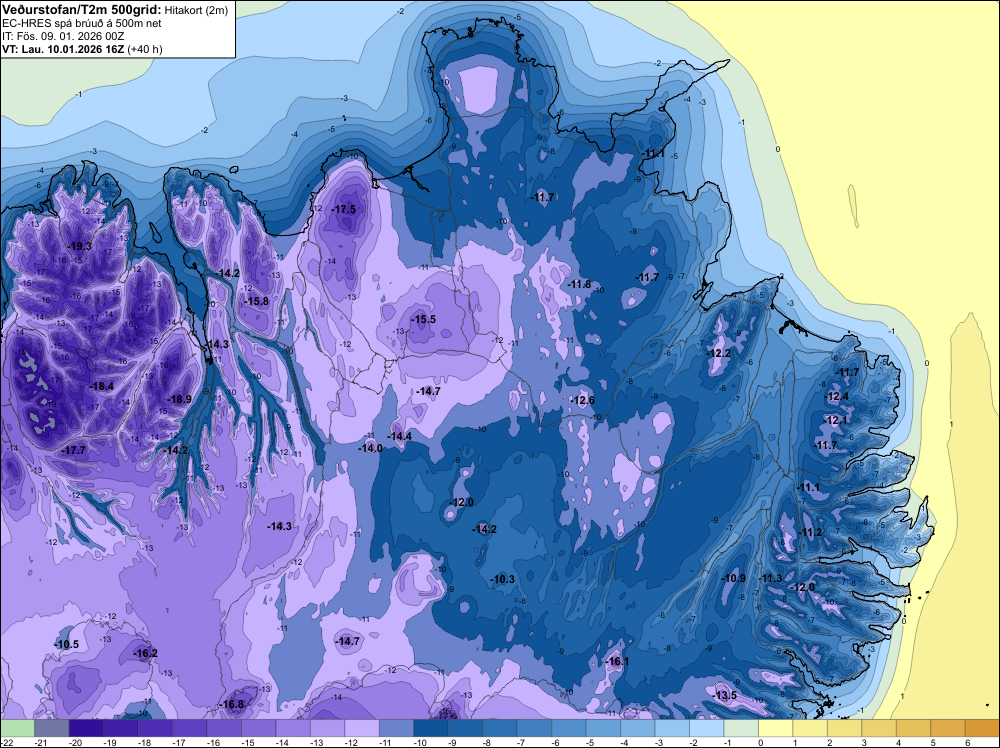
Task: Click the -16.2 temperature value
Action: coord(145,653)
